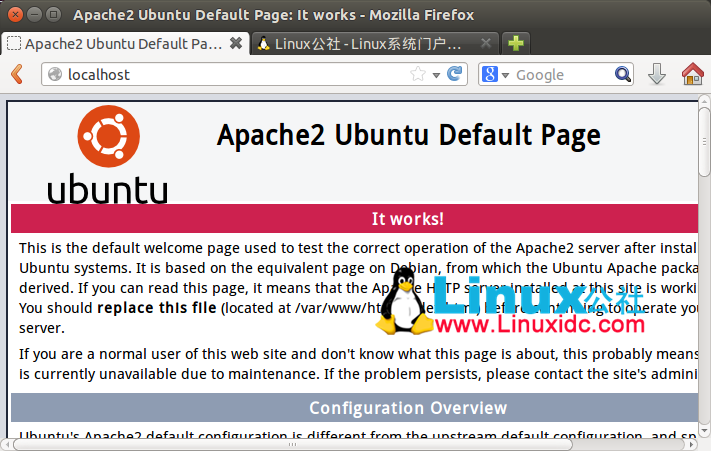
Task: Maximize the Firefox window
Action: (x=54, y=15)
